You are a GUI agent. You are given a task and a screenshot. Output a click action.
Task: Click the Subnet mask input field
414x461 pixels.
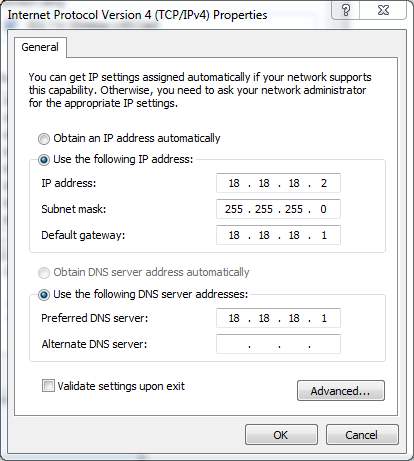(278, 209)
